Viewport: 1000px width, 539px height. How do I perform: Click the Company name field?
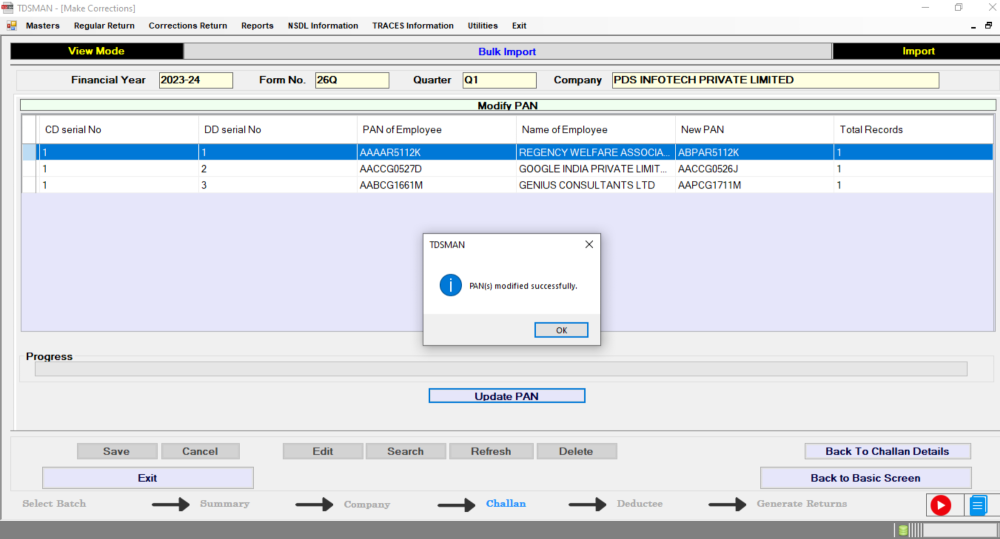pos(776,80)
